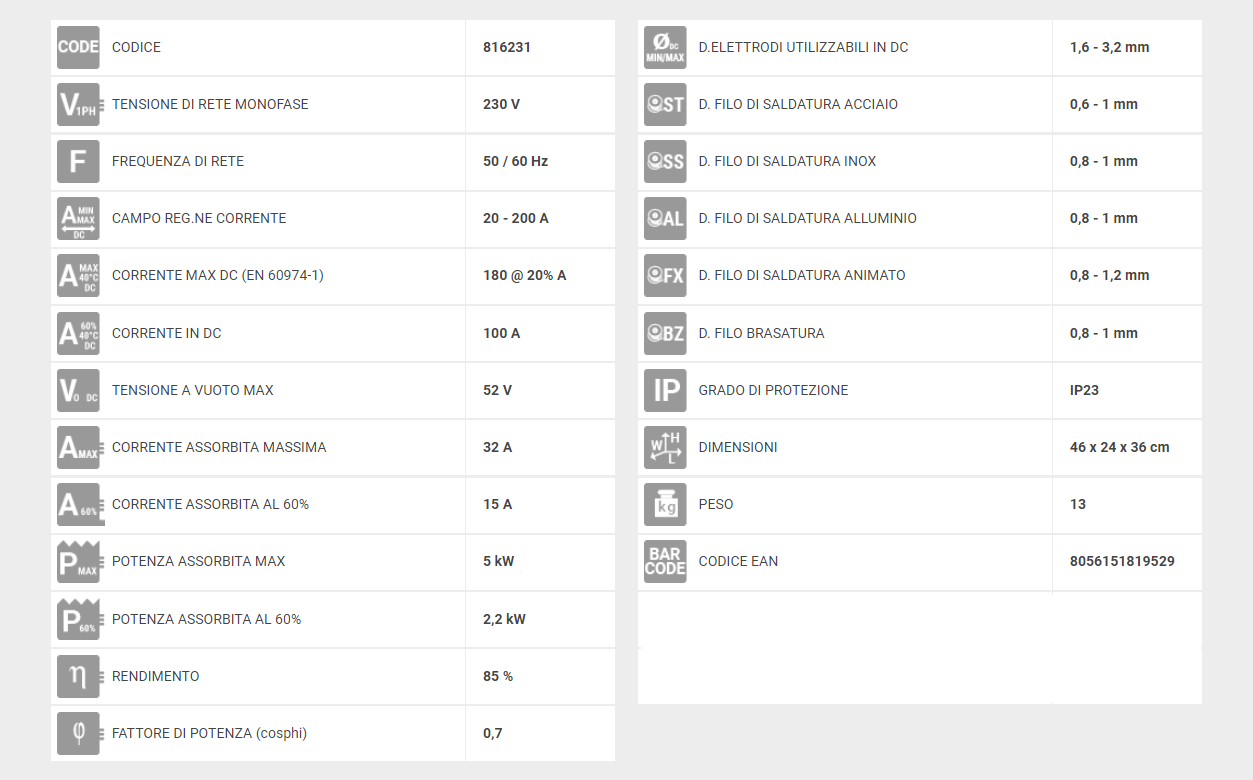1253x780 pixels.
Task: Click the 180 @ 20% A value
Action: pyautogui.click(x=525, y=275)
